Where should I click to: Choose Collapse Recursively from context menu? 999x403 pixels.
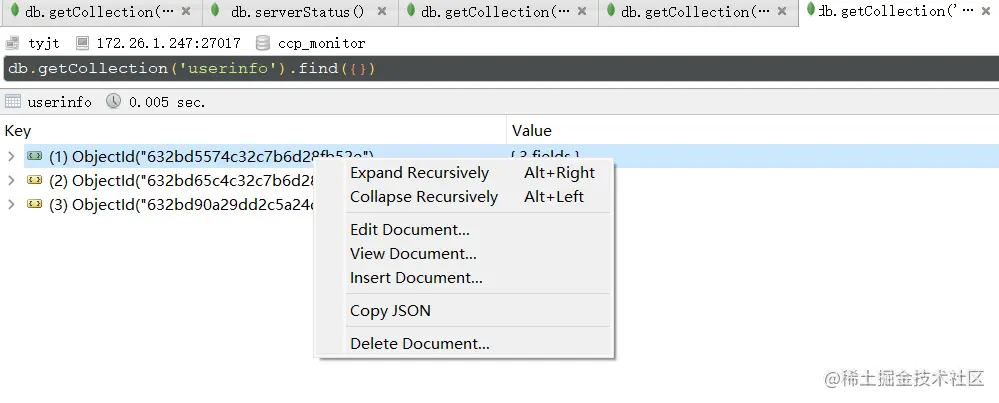(423, 197)
